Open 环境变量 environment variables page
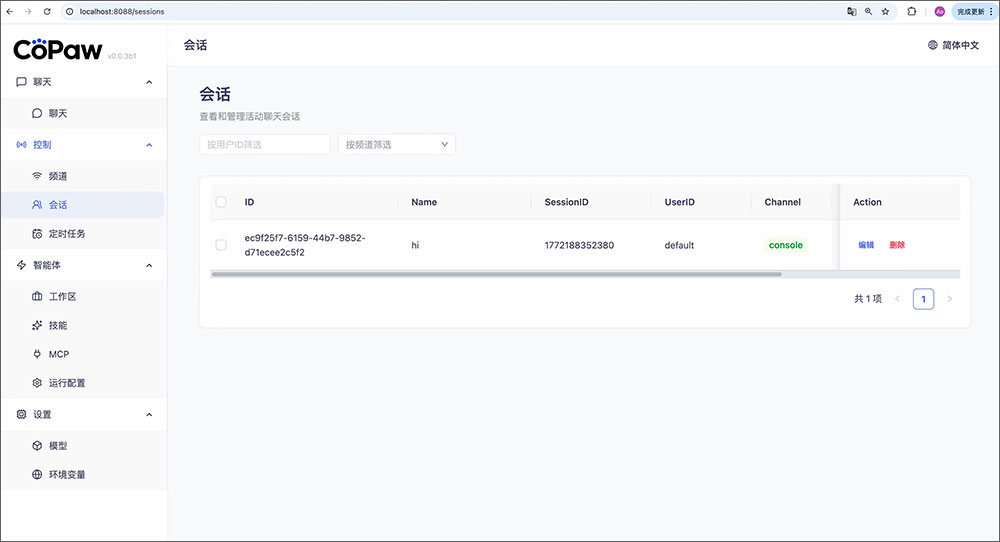This screenshot has width=1000, height=542. [83, 474]
